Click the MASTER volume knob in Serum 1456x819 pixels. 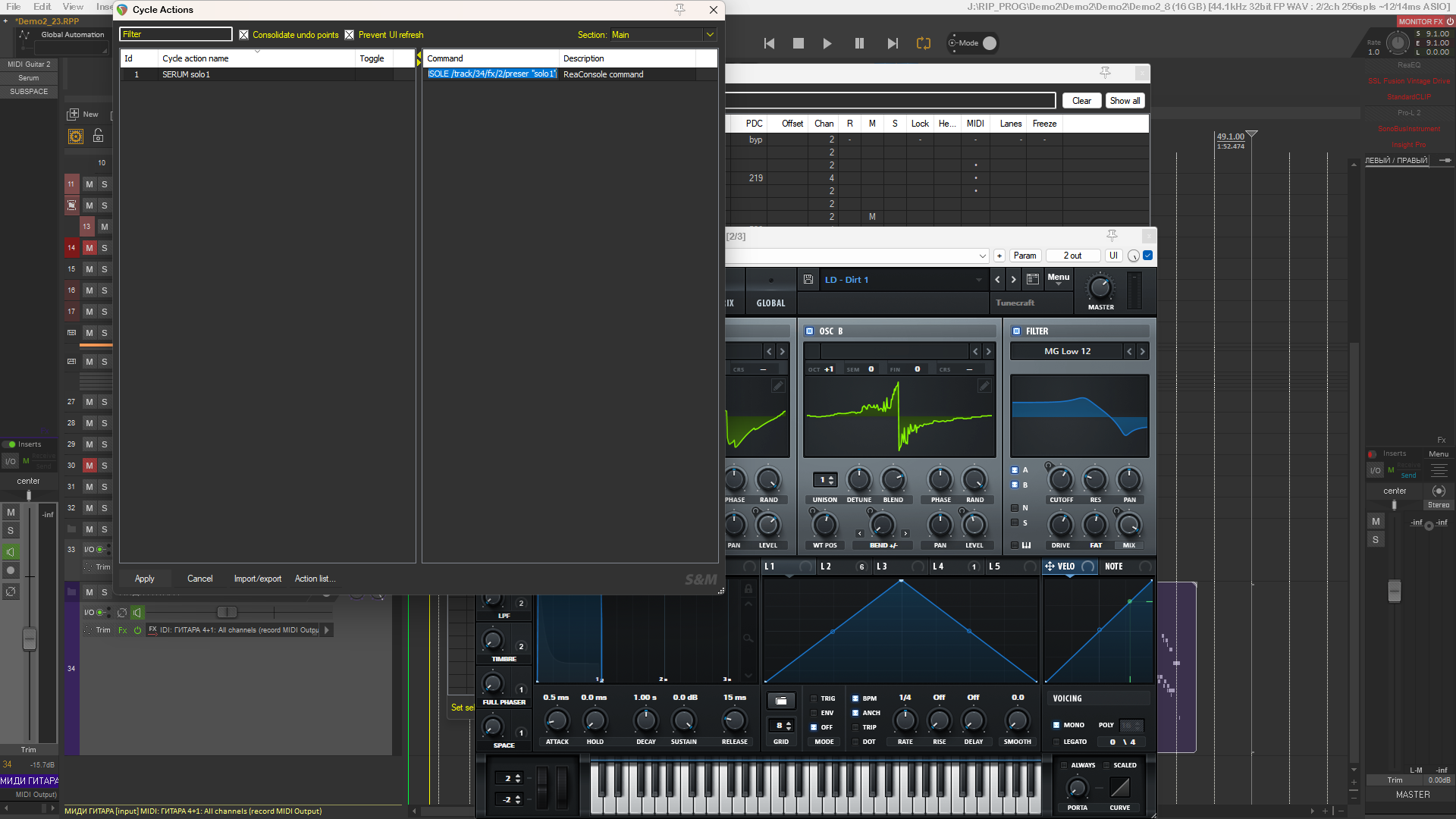click(x=1100, y=288)
